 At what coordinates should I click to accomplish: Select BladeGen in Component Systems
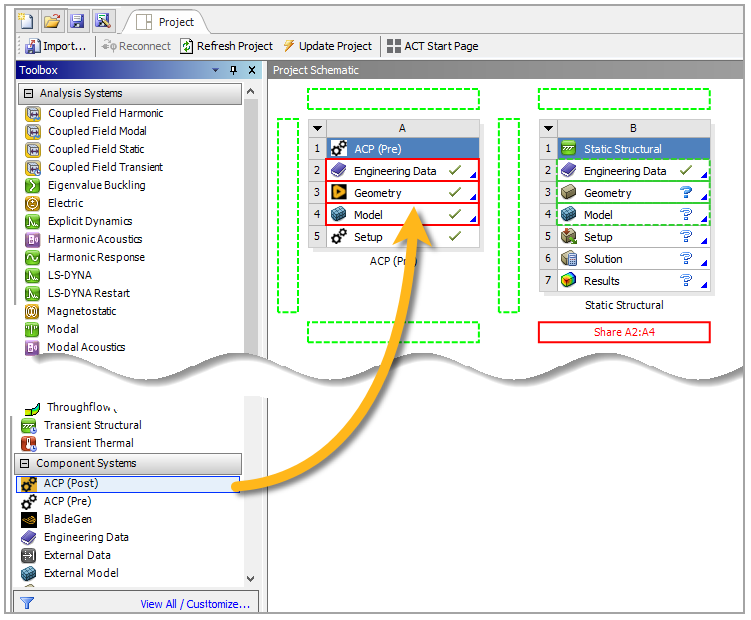click(67, 519)
